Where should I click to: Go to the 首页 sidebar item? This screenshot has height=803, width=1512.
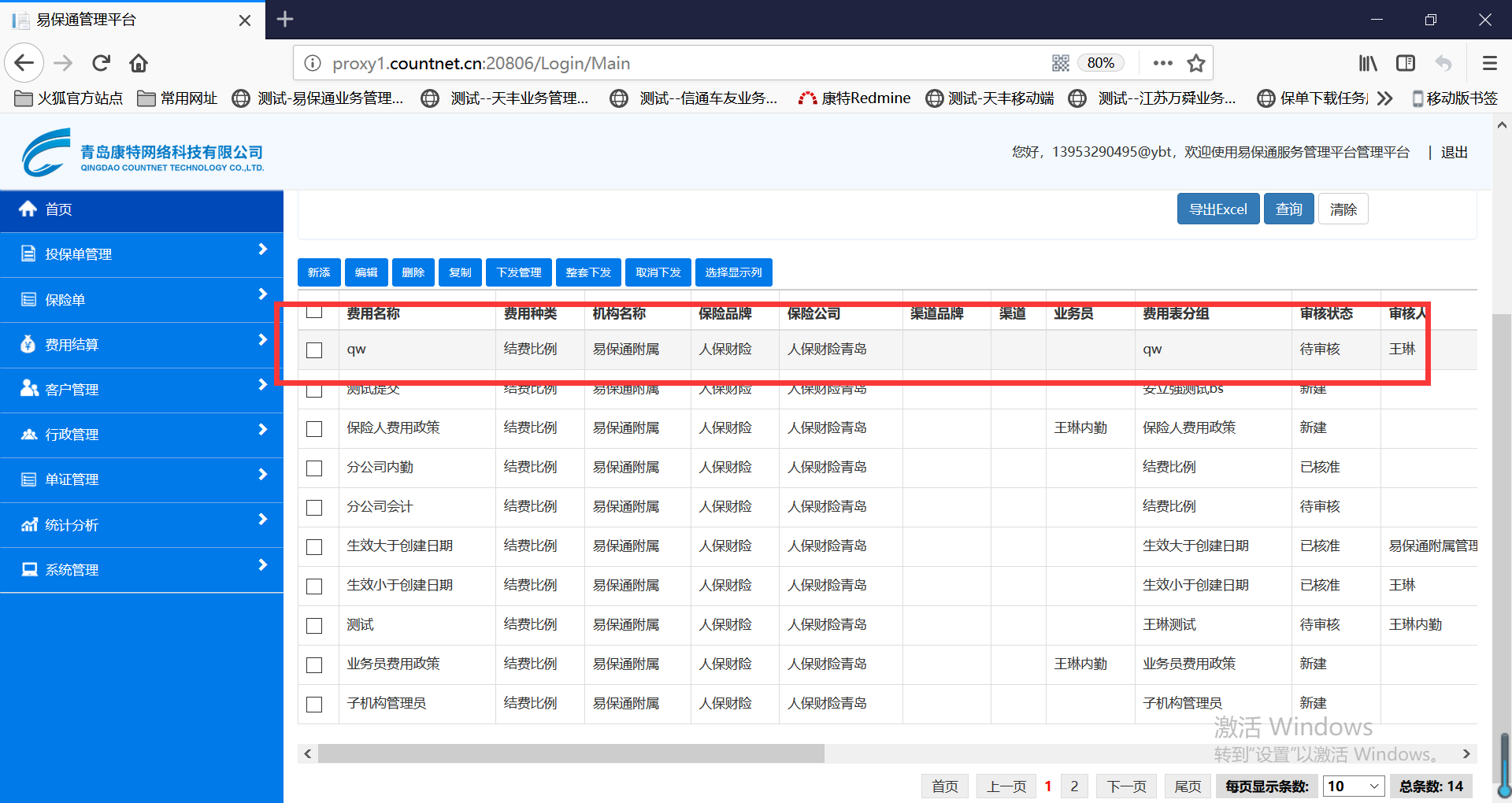pyautogui.click(x=142, y=209)
